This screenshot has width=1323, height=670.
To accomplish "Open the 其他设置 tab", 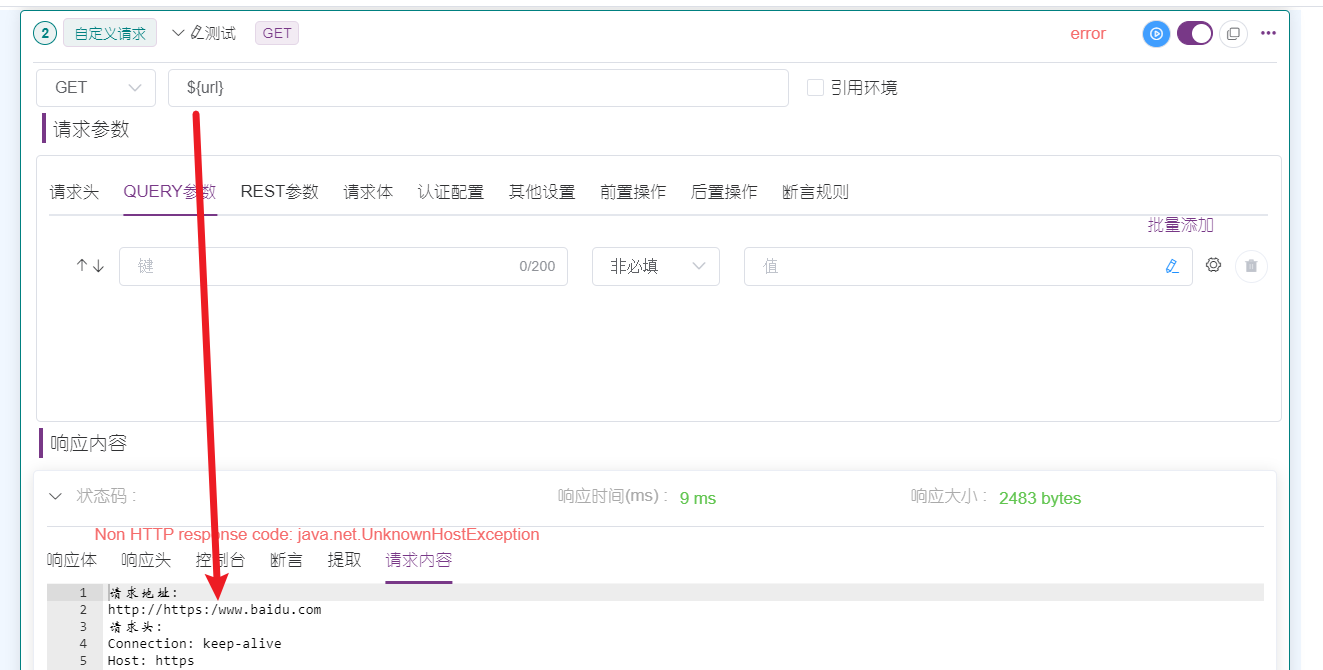I will tap(542, 192).
